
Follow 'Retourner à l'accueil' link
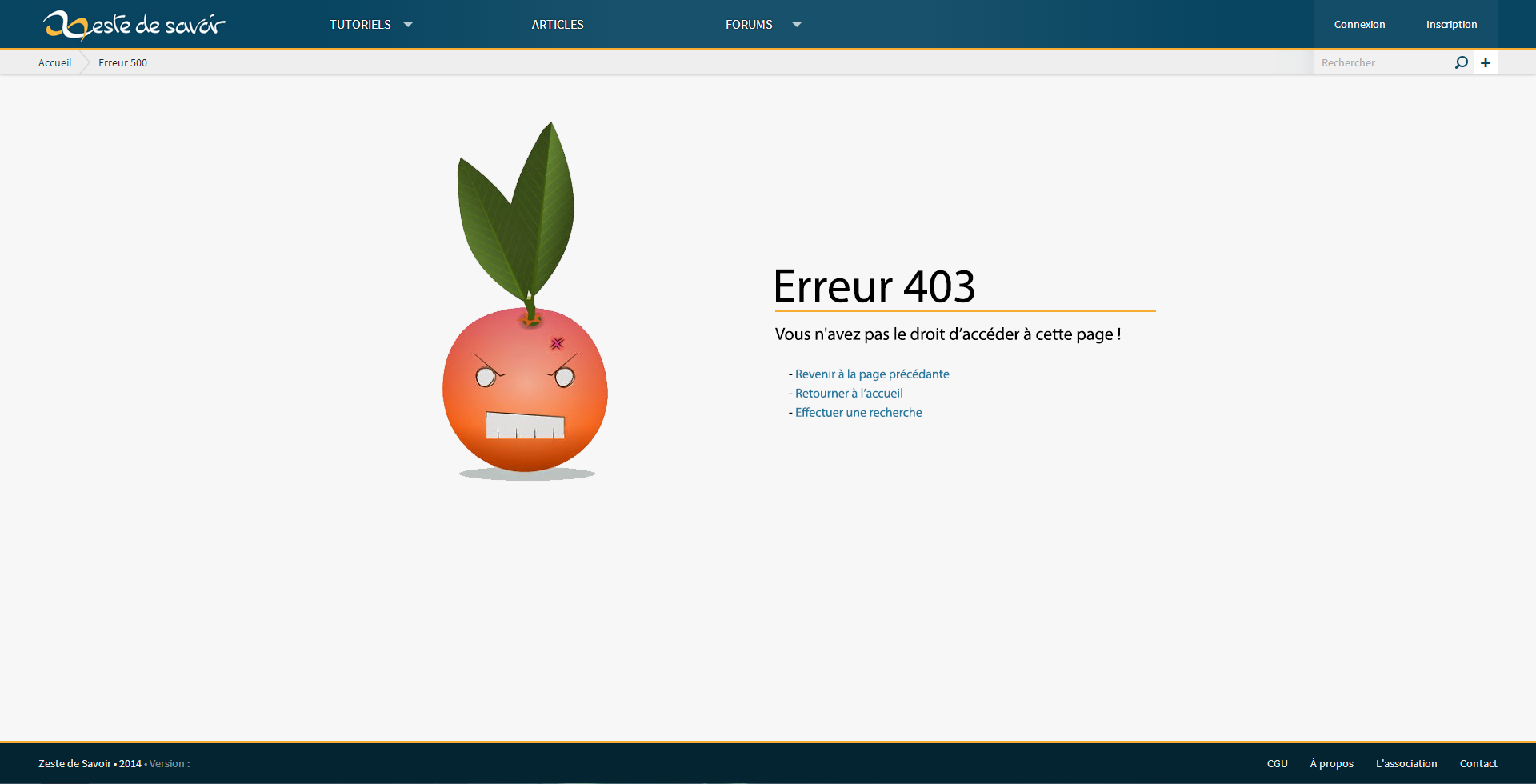click(849, 393)
